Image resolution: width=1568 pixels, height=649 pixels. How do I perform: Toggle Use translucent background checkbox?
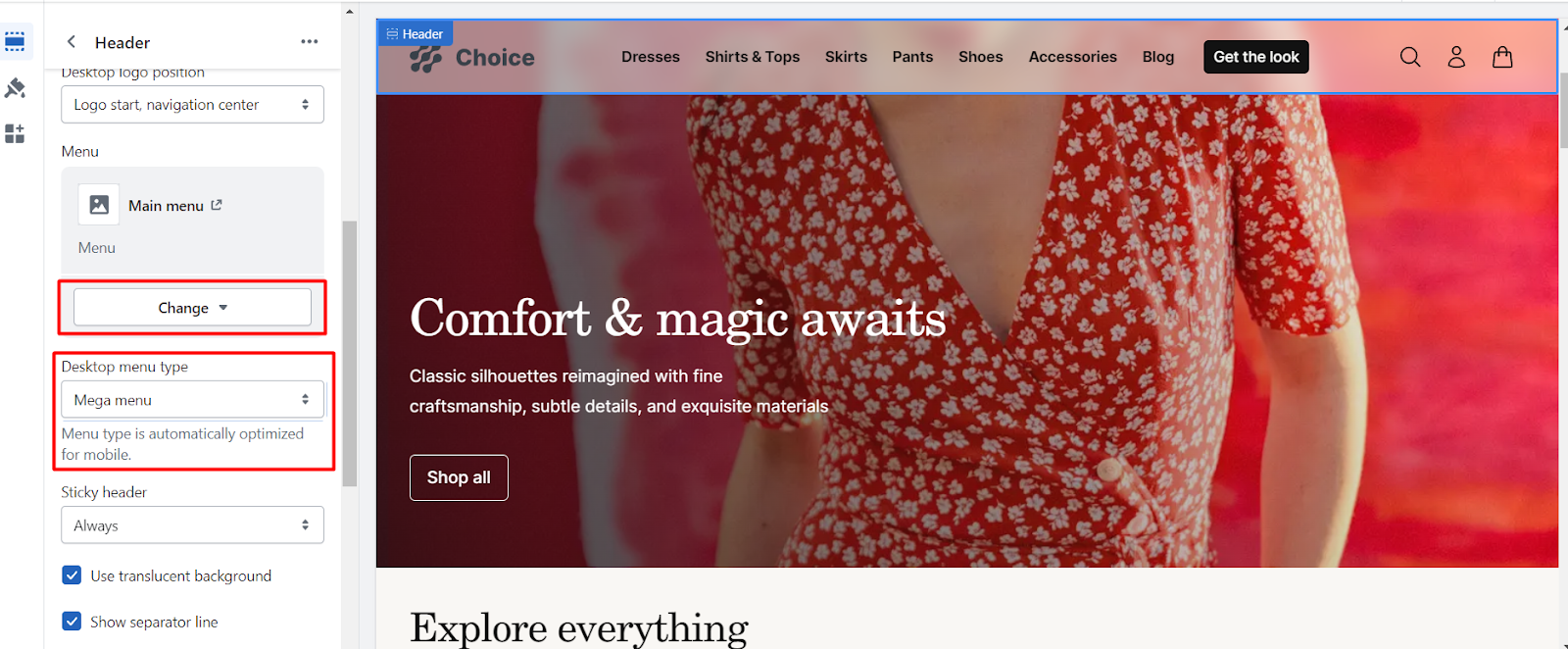pos(72,575)
